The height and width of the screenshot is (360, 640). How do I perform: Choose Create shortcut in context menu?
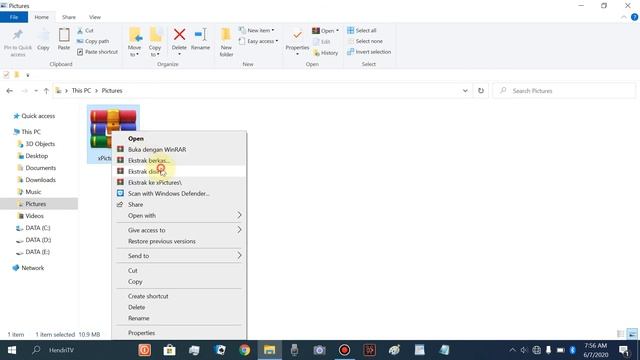[x=179, y=296]
